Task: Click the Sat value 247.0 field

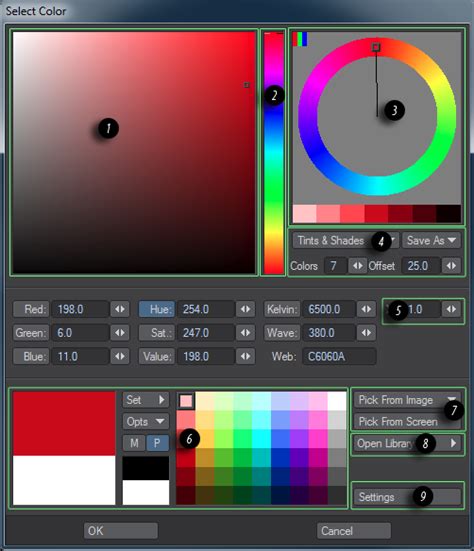Action: tap(206, 333)
